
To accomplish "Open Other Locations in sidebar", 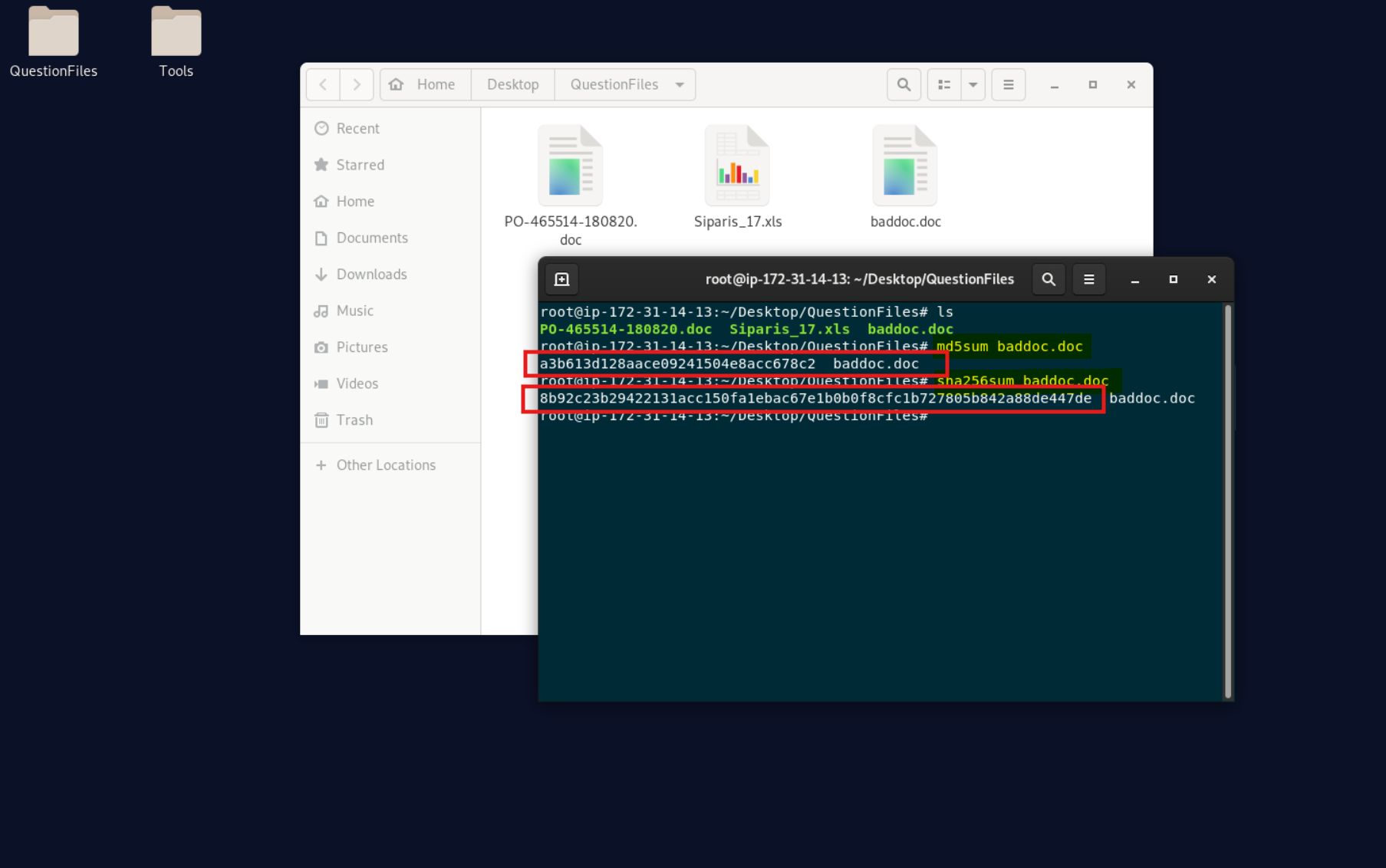I will (x=390, y=465).
